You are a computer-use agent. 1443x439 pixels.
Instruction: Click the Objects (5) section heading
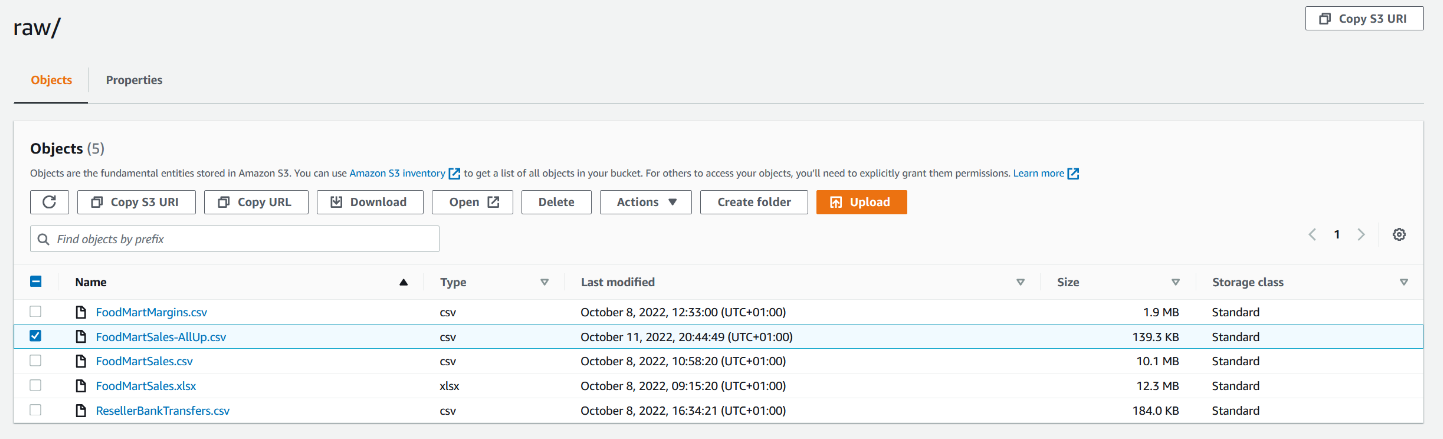pos(67,148)
